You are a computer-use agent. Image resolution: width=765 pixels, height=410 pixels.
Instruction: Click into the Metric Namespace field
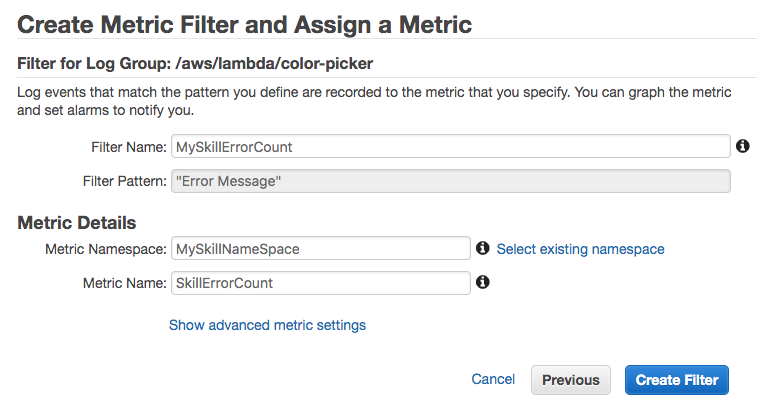point(320,248)
